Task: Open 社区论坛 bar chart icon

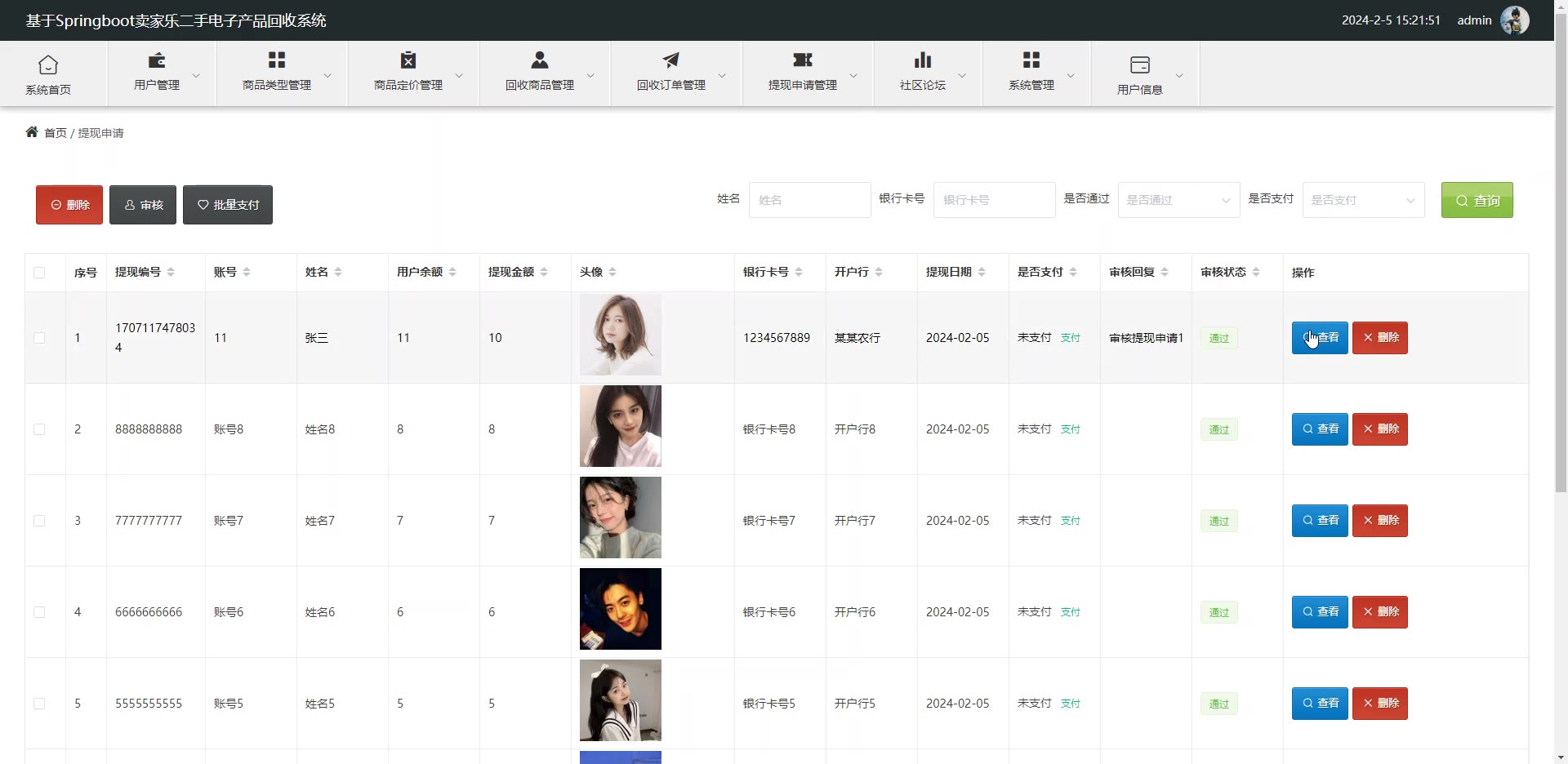Action: pyautogui.click(x=923, y=60)
